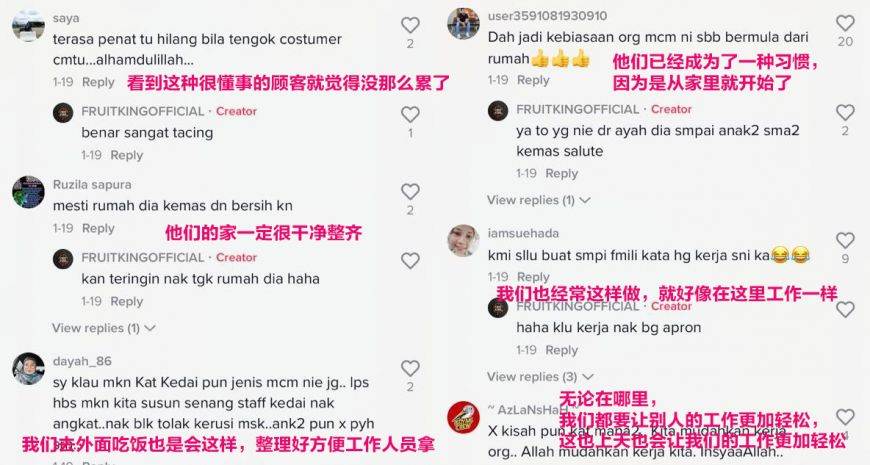Like the 'ya to yg nie dr ayah' reply
Viewport: 870px width, 465px height.
(845, 112)
